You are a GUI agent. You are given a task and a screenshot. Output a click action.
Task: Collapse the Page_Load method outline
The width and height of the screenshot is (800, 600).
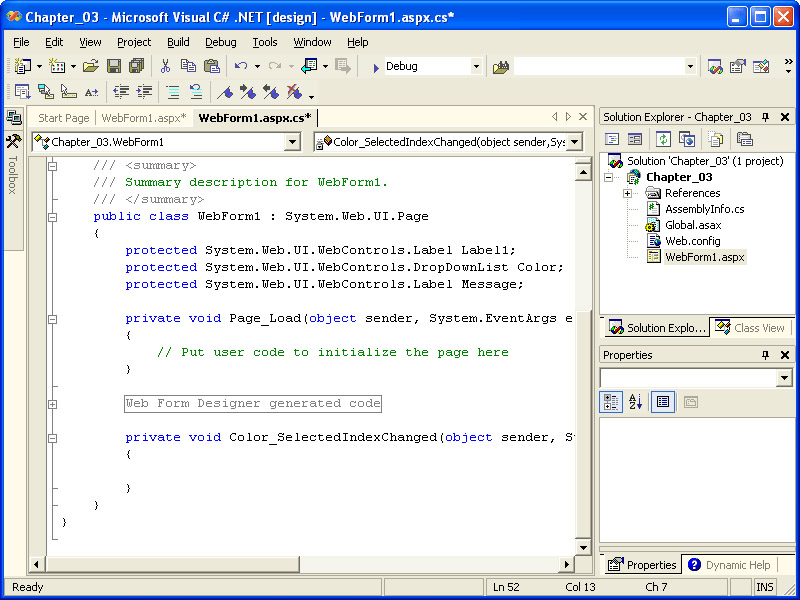click(52, 319)
